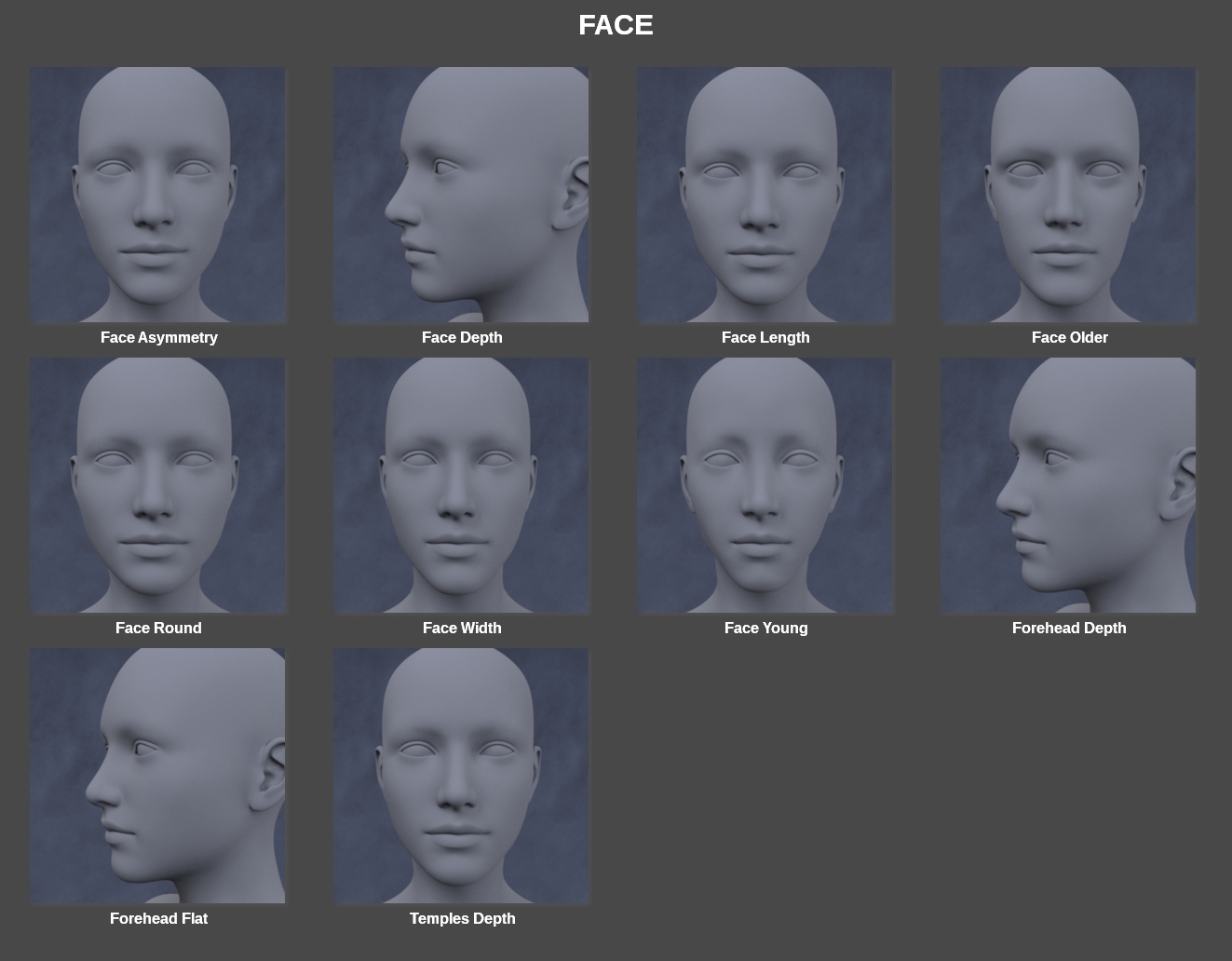Click the 'Face Young' label
The image size is (1232, 961).
[x=766, y=629]
